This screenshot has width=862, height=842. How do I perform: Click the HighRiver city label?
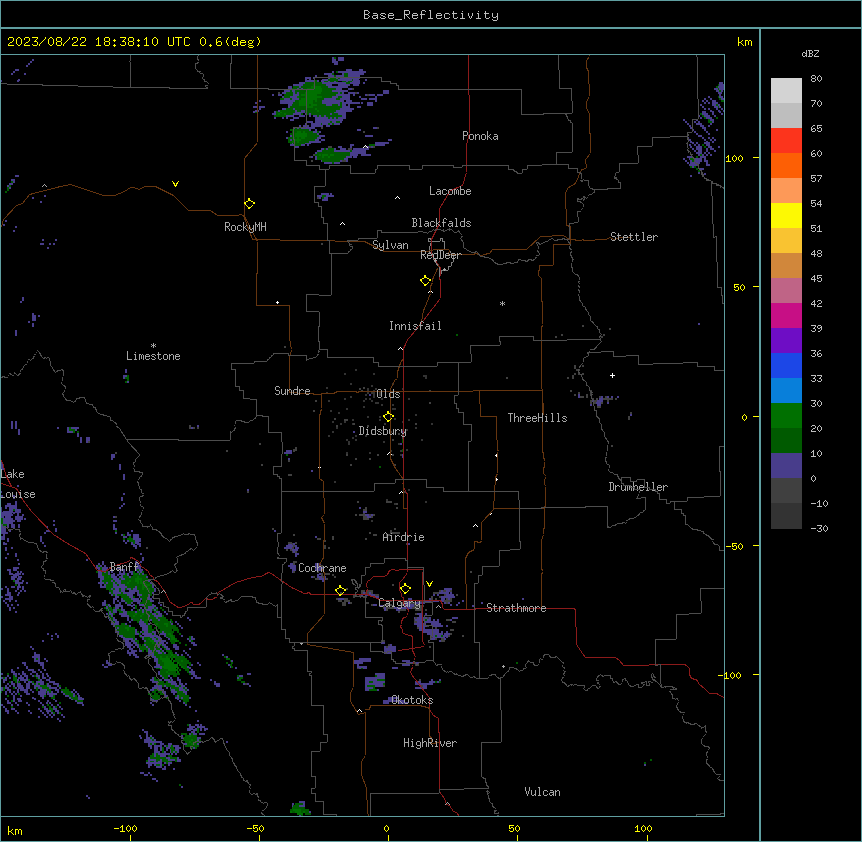click(430, 743)
